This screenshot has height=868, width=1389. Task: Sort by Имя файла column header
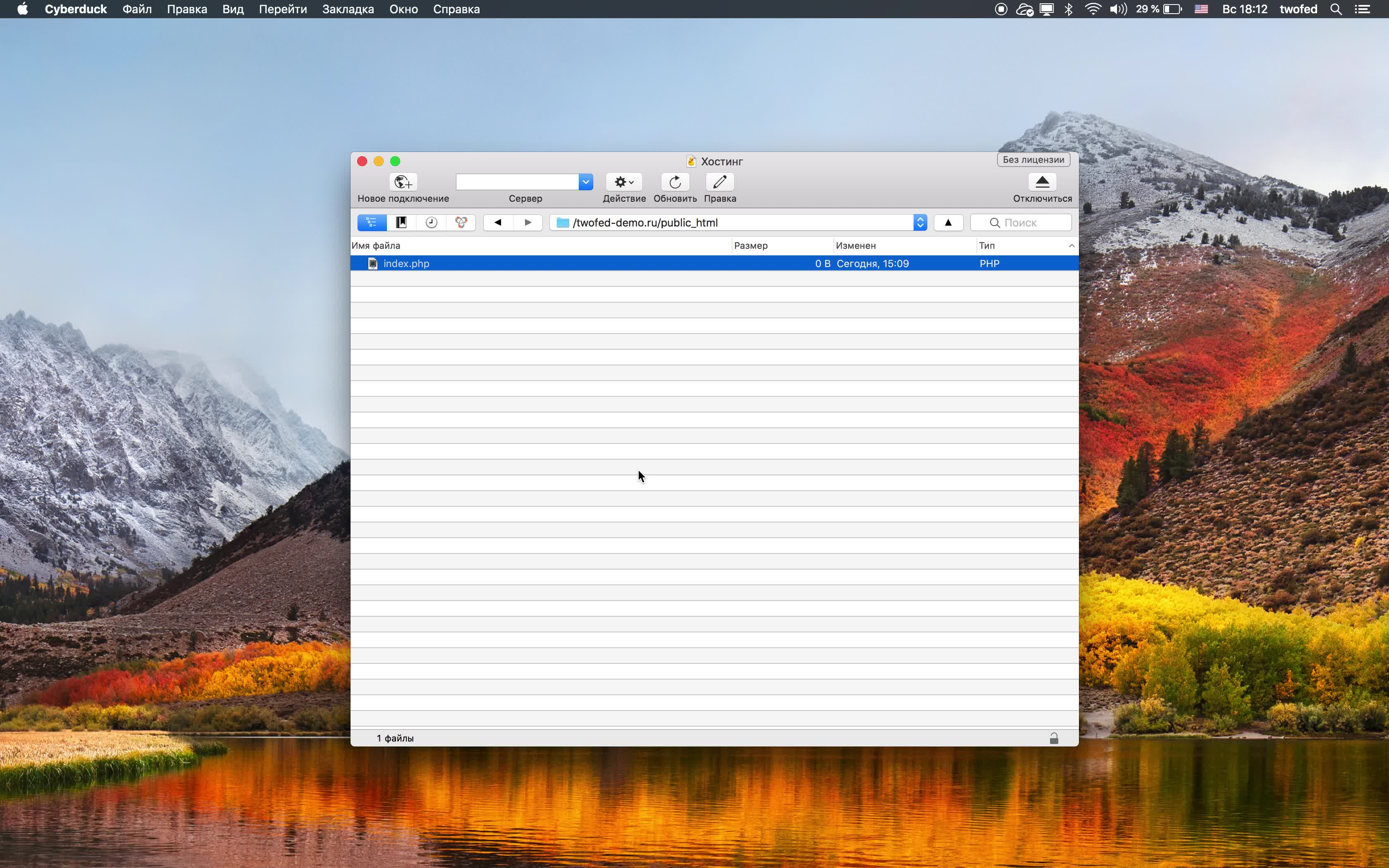pos(541,246)
